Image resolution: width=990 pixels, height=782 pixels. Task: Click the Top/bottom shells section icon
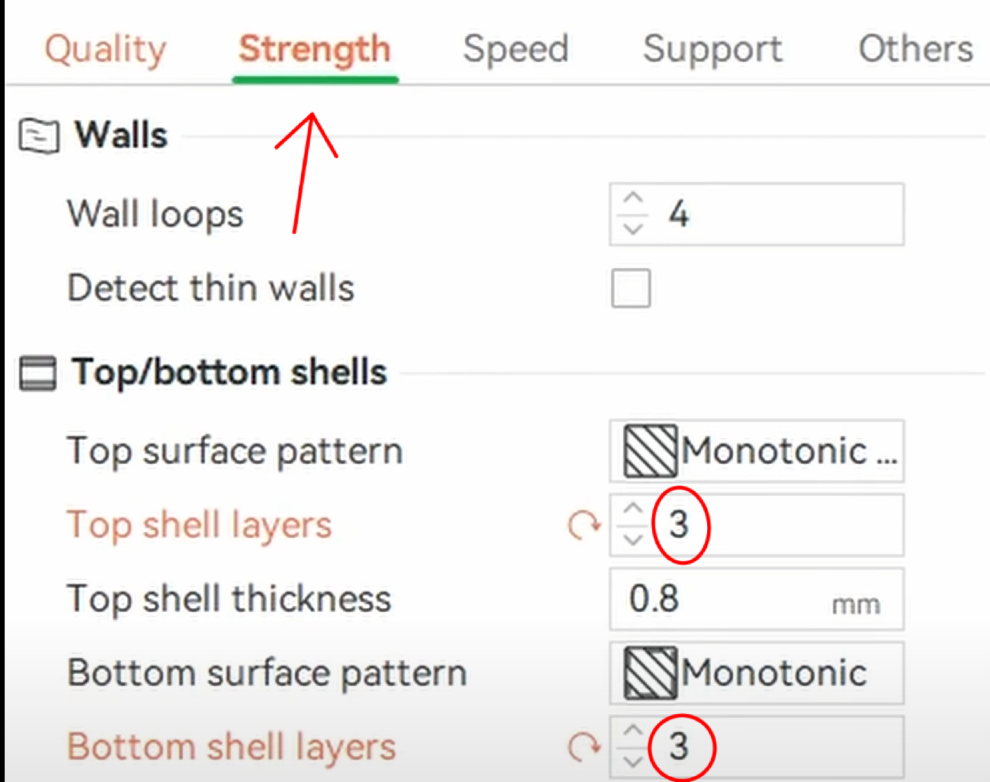(39, 374)
